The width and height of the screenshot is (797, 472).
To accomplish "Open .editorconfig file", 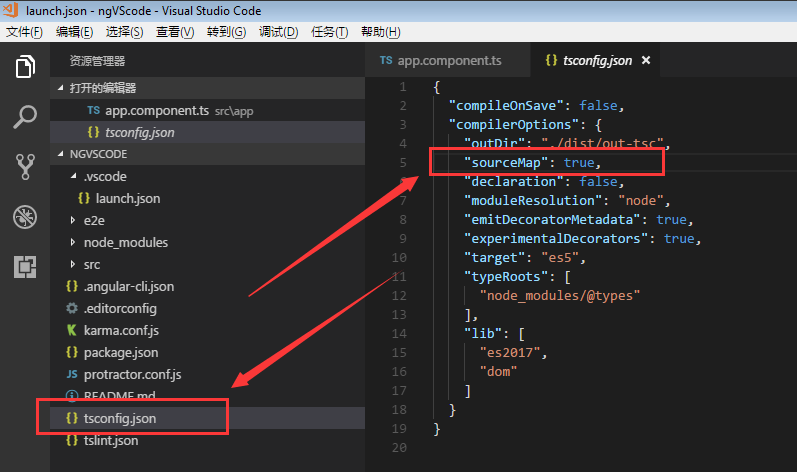I will 207,308.
